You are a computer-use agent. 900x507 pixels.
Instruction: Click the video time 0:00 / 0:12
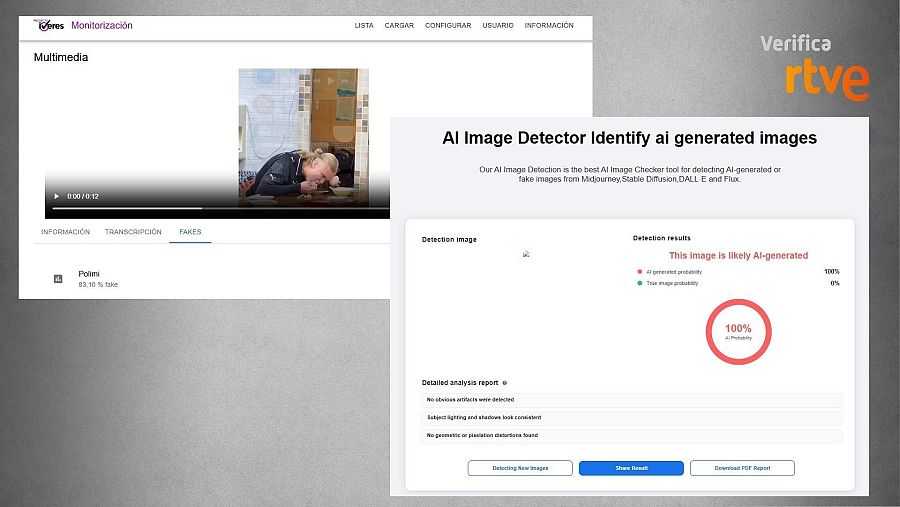[83, 196]
